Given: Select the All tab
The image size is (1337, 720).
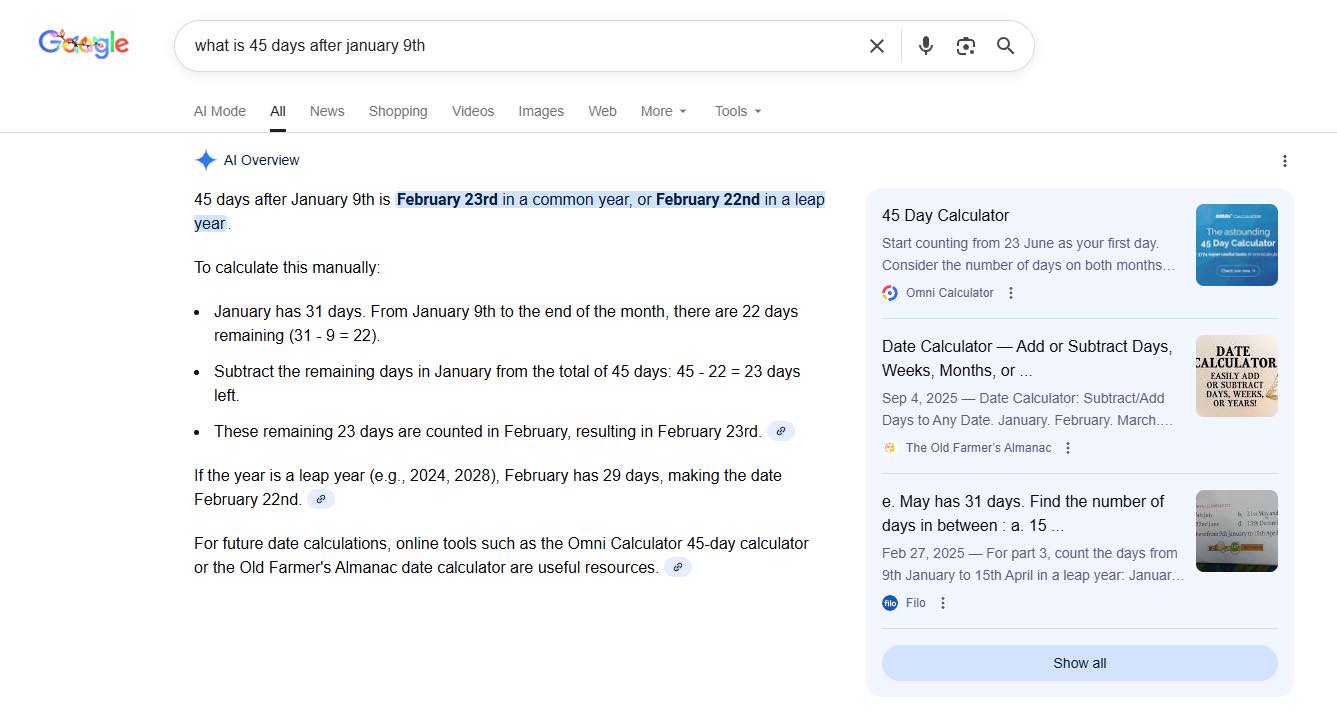Looking at the screenshot, I should (x=278, y=111).
